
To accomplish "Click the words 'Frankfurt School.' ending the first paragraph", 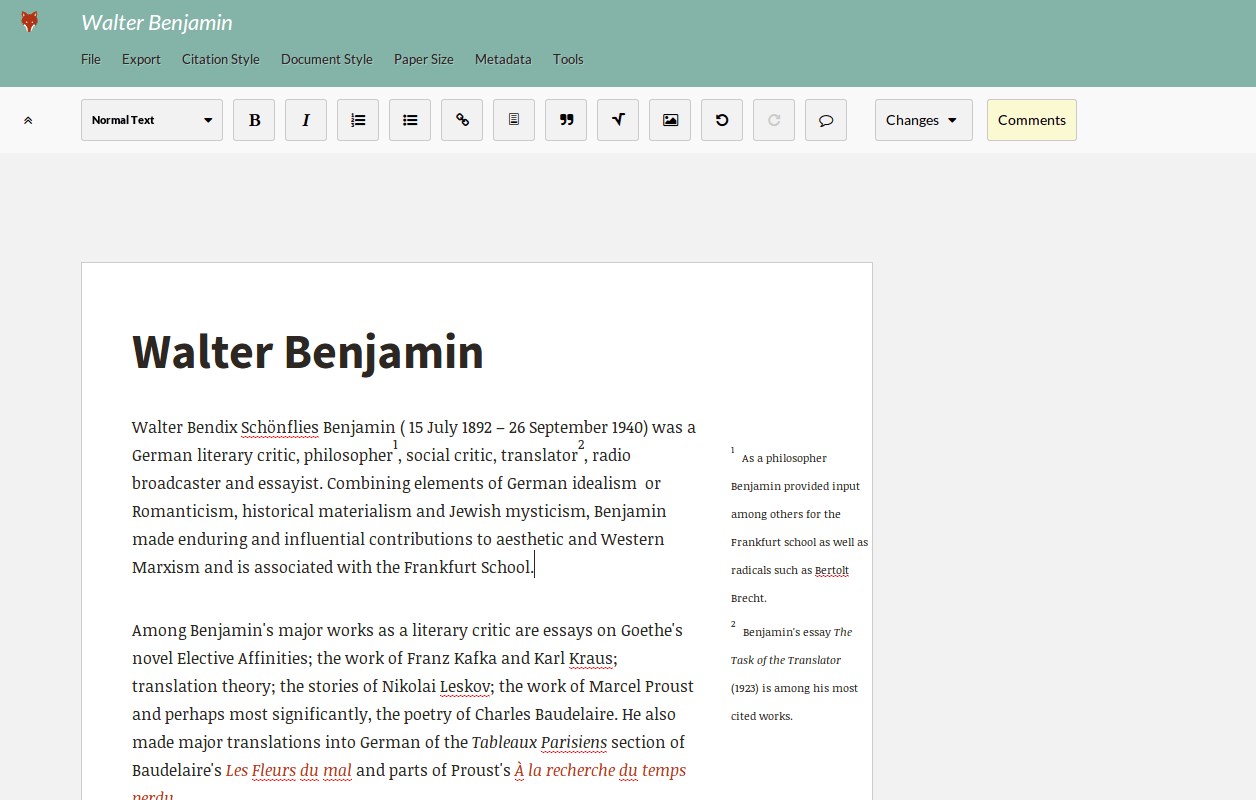I will 469,567.
